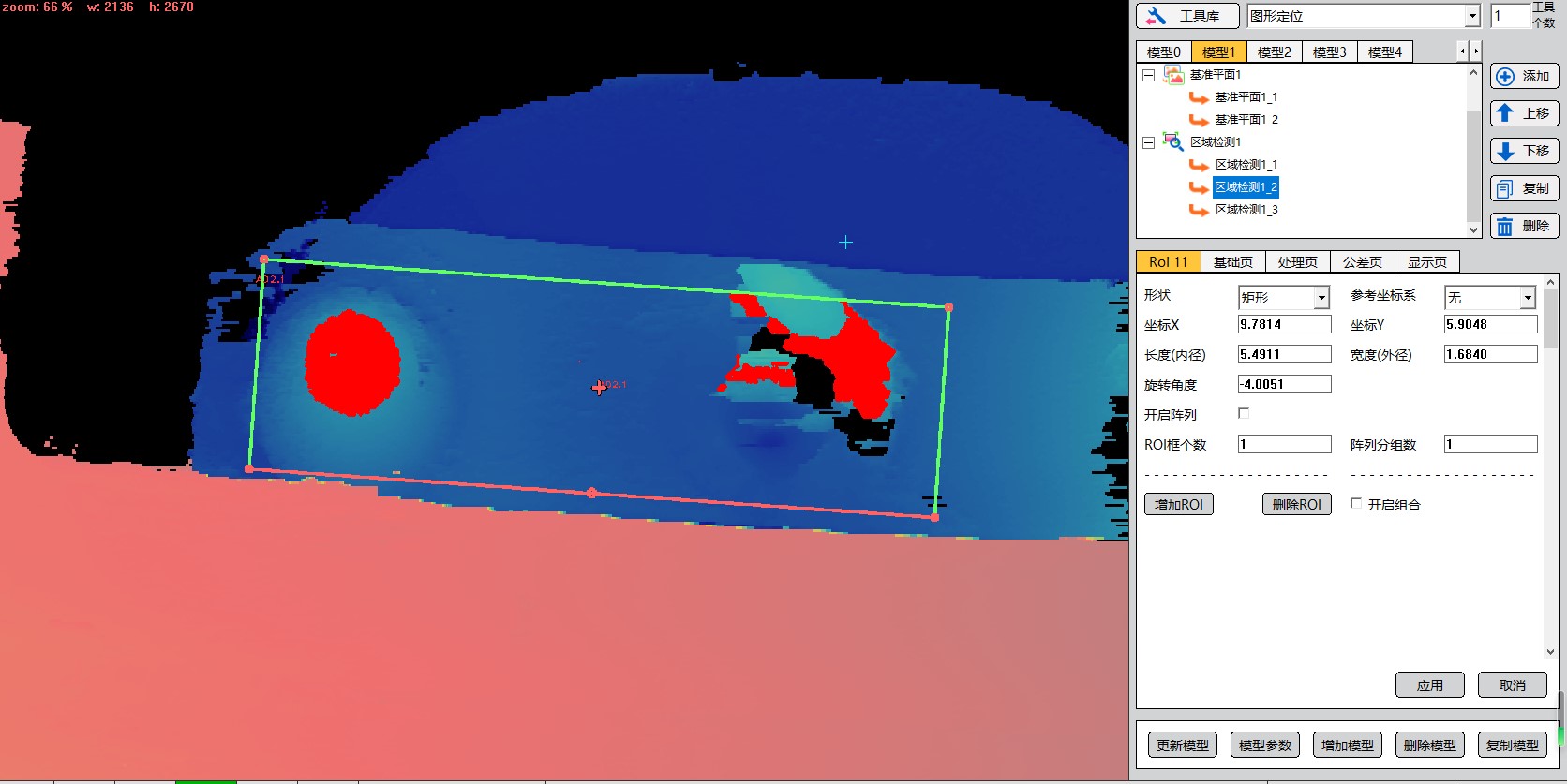The width and height of the screenshot is (1567, 784).
Task: Click the 复制 copy icon button
Action: pos(1524,188)
